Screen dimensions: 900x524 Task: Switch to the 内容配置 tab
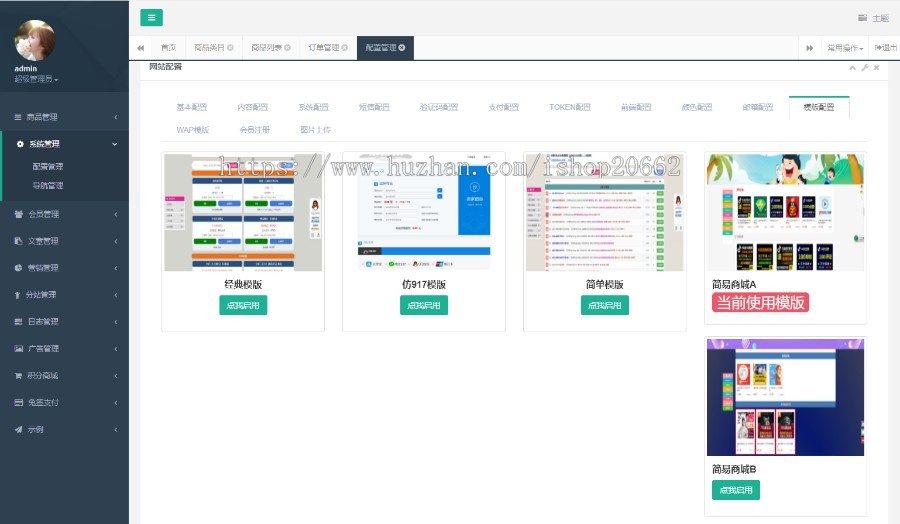click(x=253, y=107)
